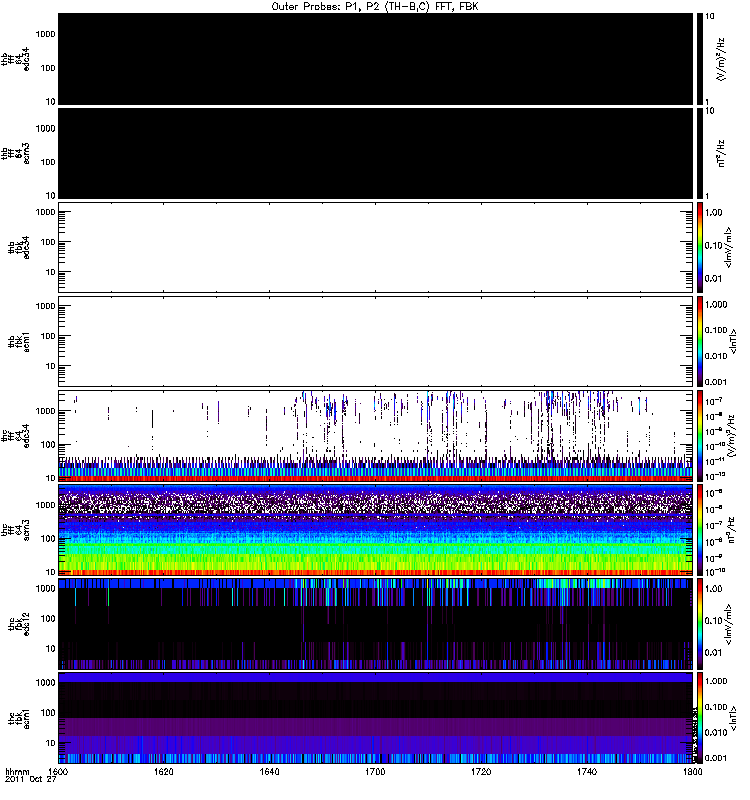
Task: Click the color bar beside thb fbk scm1 panel
Action: [x=701, y=341]
